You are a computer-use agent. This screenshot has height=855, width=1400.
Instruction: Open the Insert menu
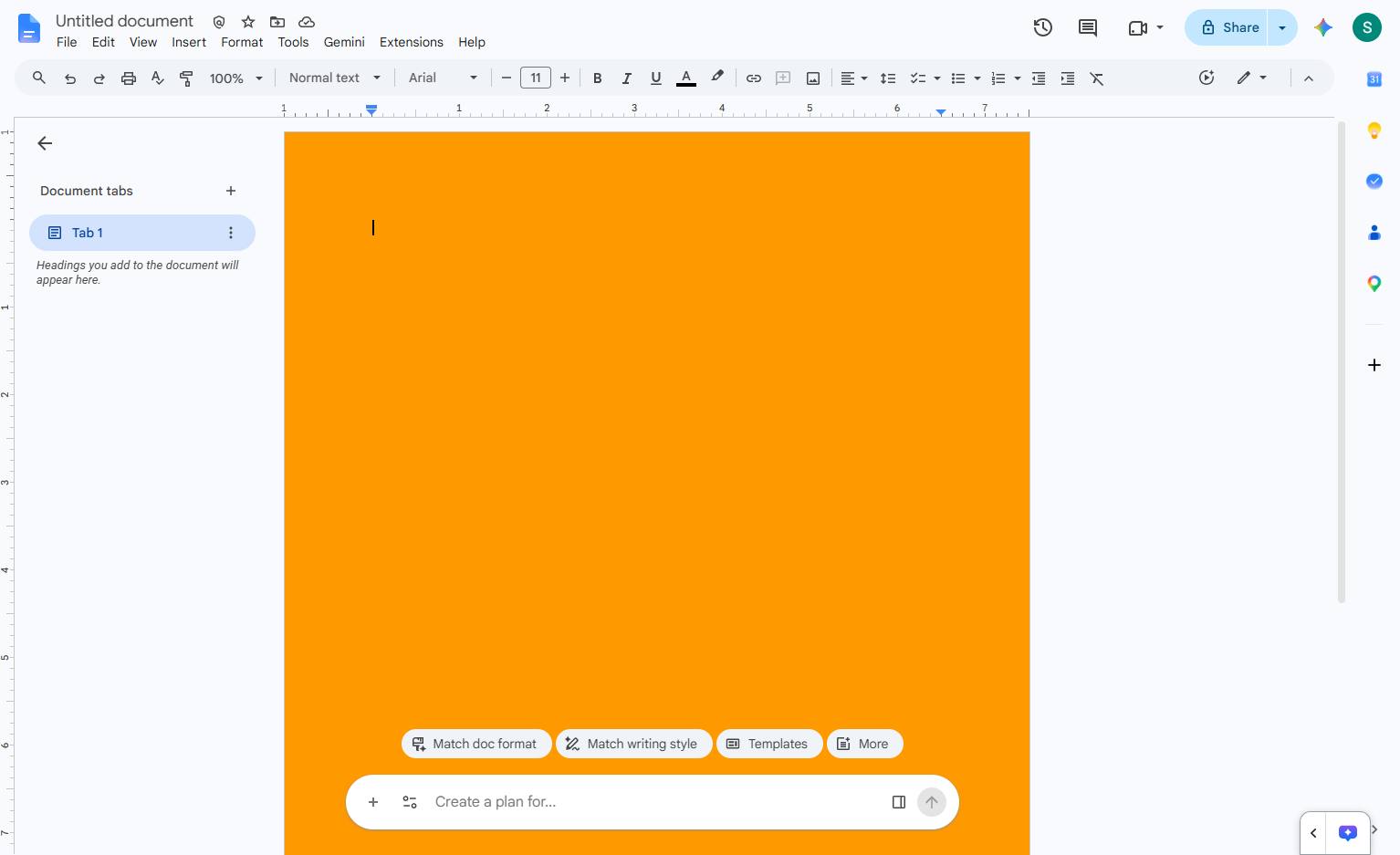(x=189, y=42)
